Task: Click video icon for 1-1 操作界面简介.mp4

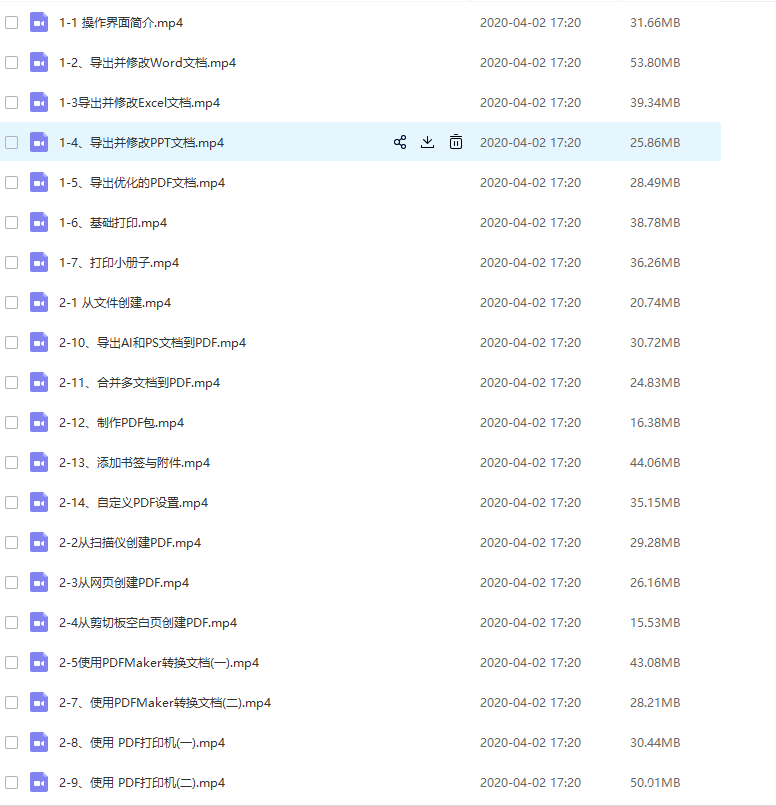Action: coord(39,22)
